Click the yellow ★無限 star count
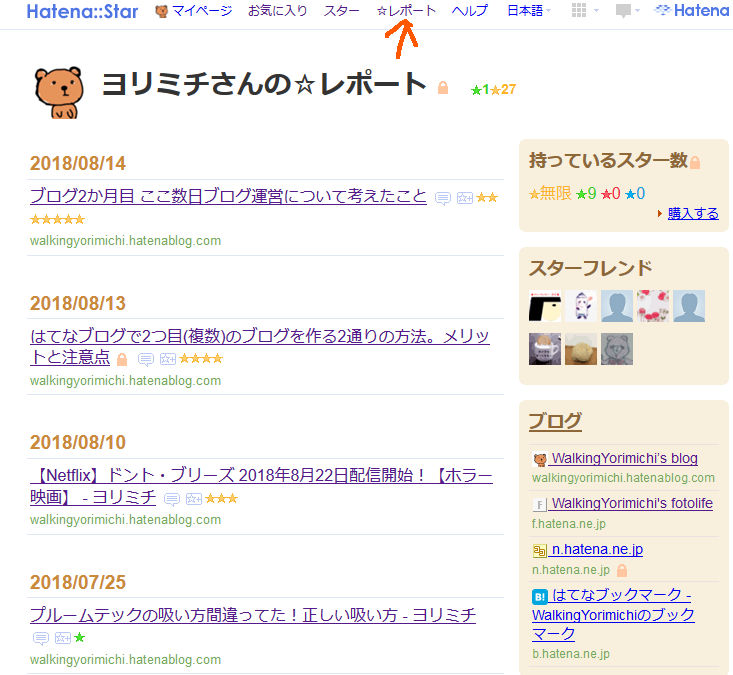This screenshot has width=733, height=675. click(550, 193)
